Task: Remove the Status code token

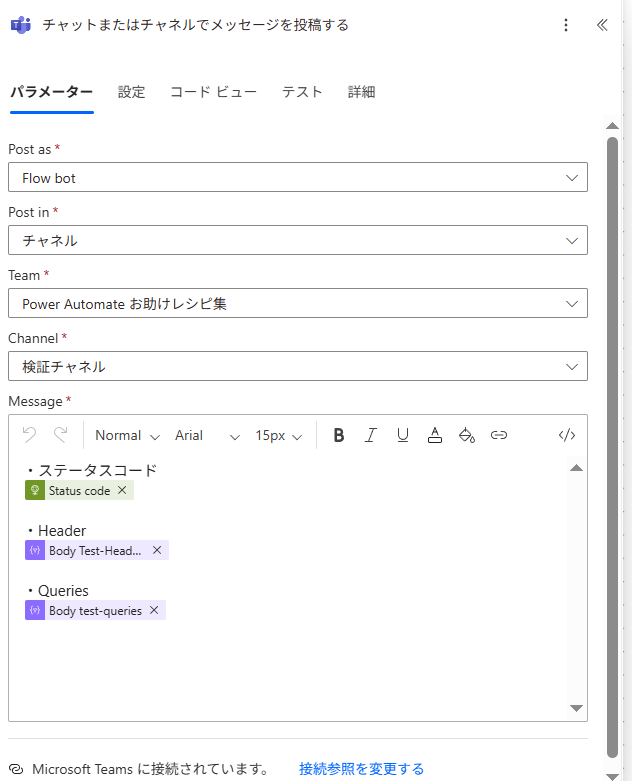Action: click(x=122, y=490)
